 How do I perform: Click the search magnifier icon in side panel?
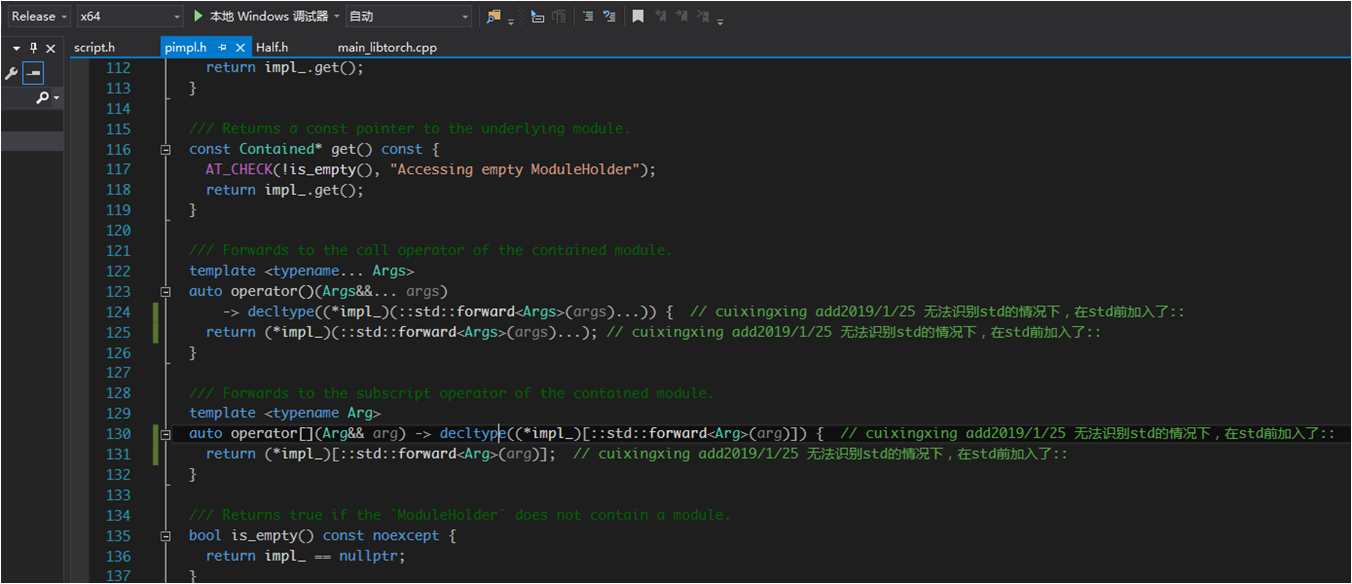coord(42,98)
